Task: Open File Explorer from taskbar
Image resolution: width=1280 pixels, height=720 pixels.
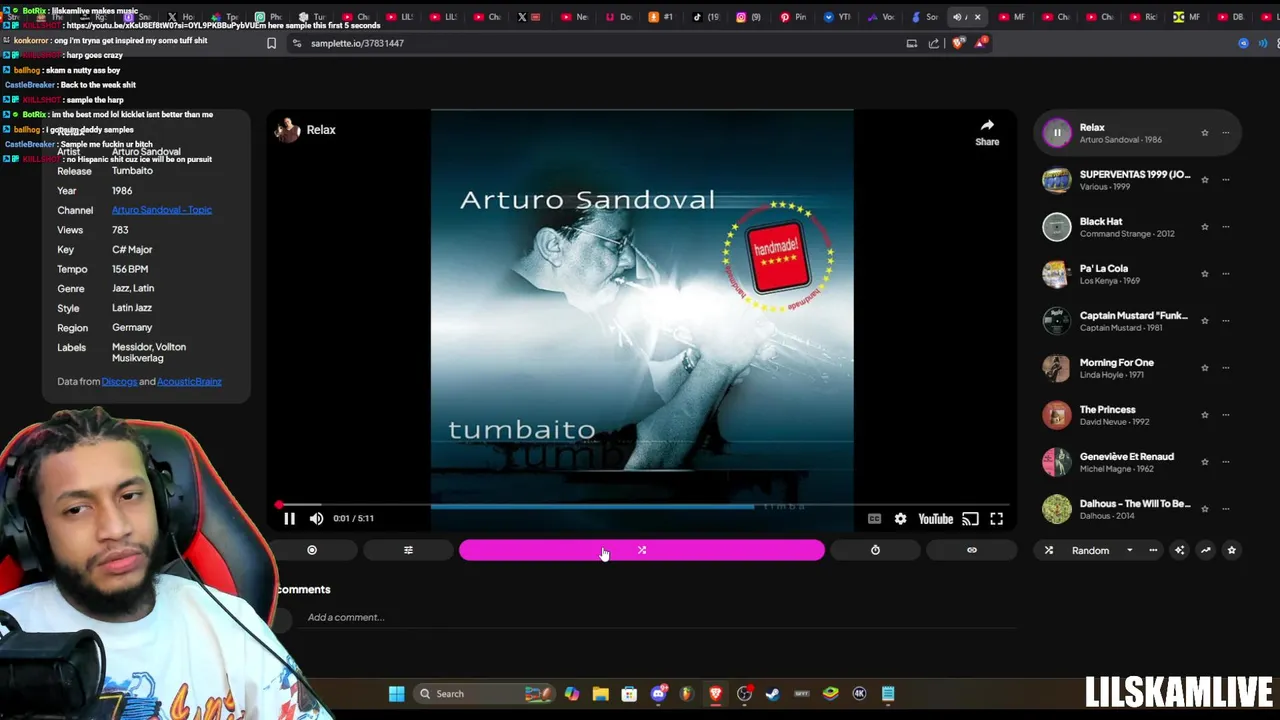Action: click(600, 694)
